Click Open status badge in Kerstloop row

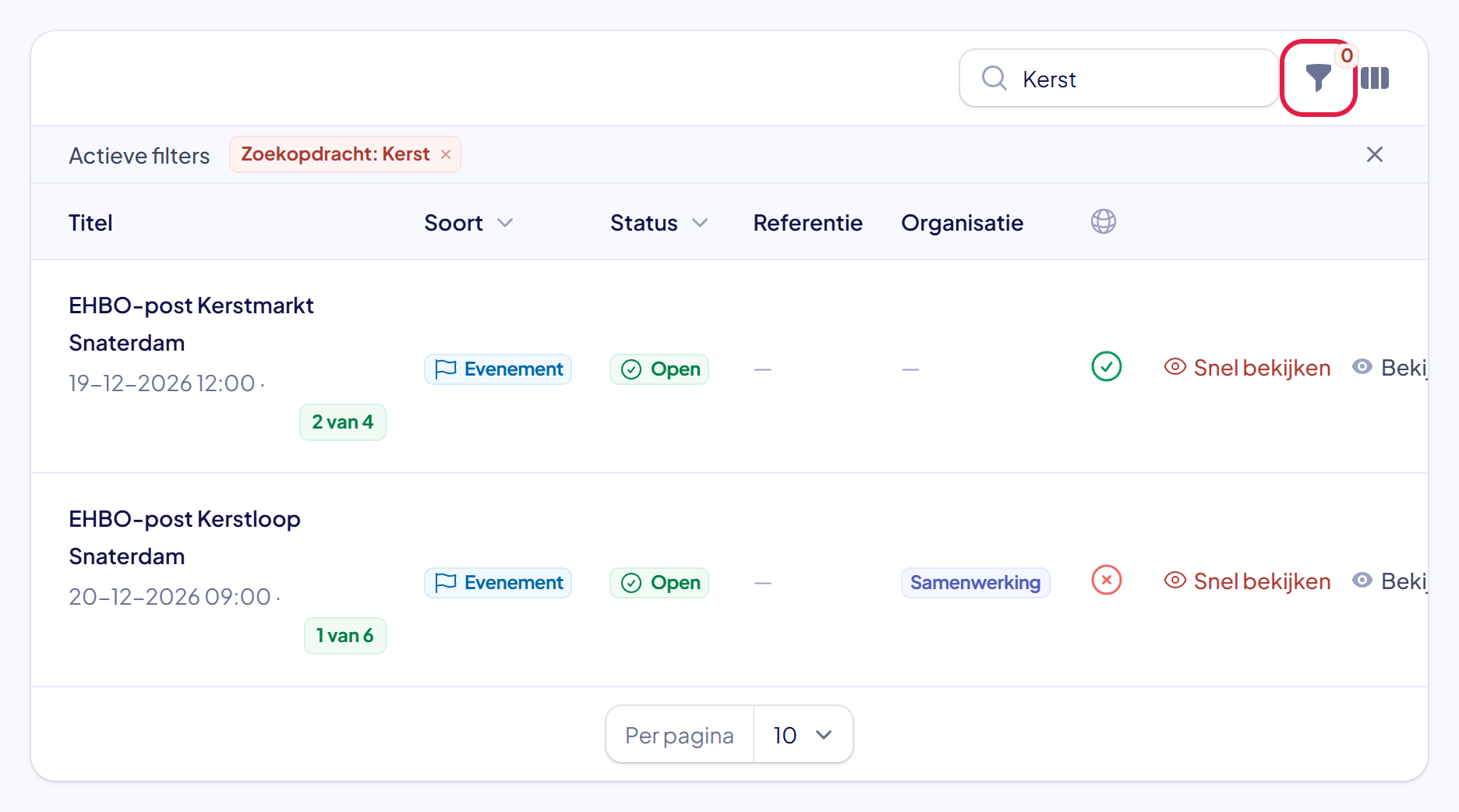(x=659, y=583)
